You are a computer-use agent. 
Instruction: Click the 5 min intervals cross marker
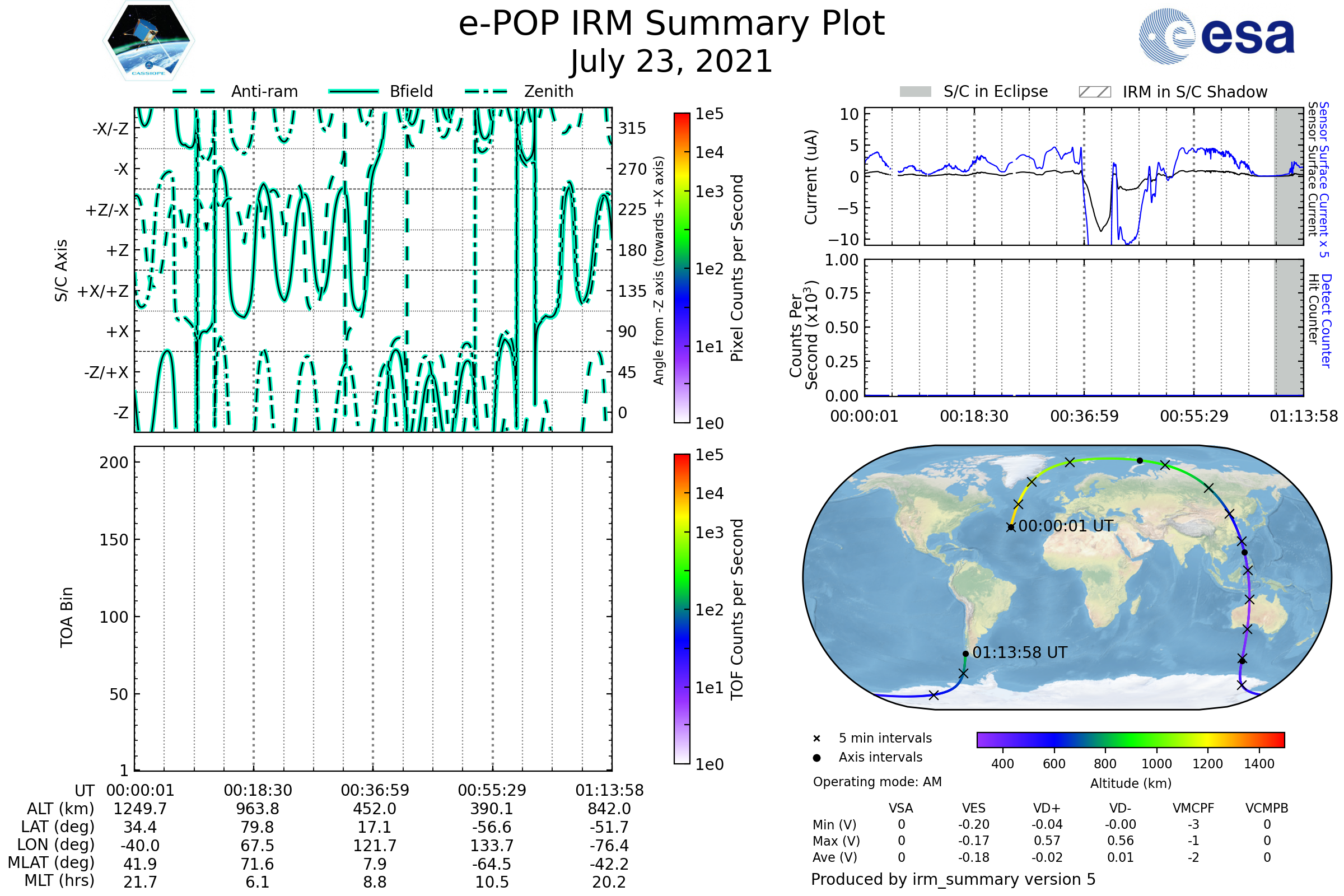pos(816,739)
